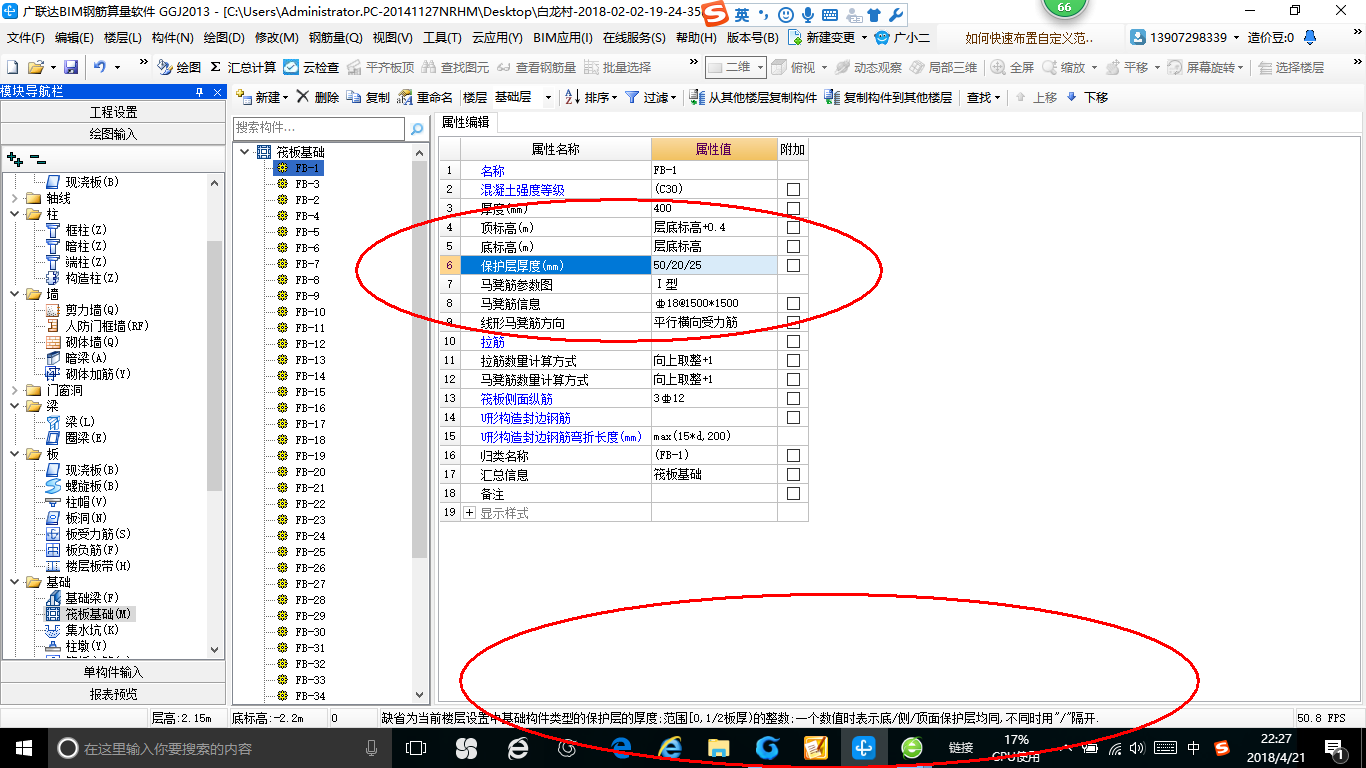The height and width of the screenshot is (768, 1366).
Task: Click 报表预览 panel button
Action: [113, 693]
